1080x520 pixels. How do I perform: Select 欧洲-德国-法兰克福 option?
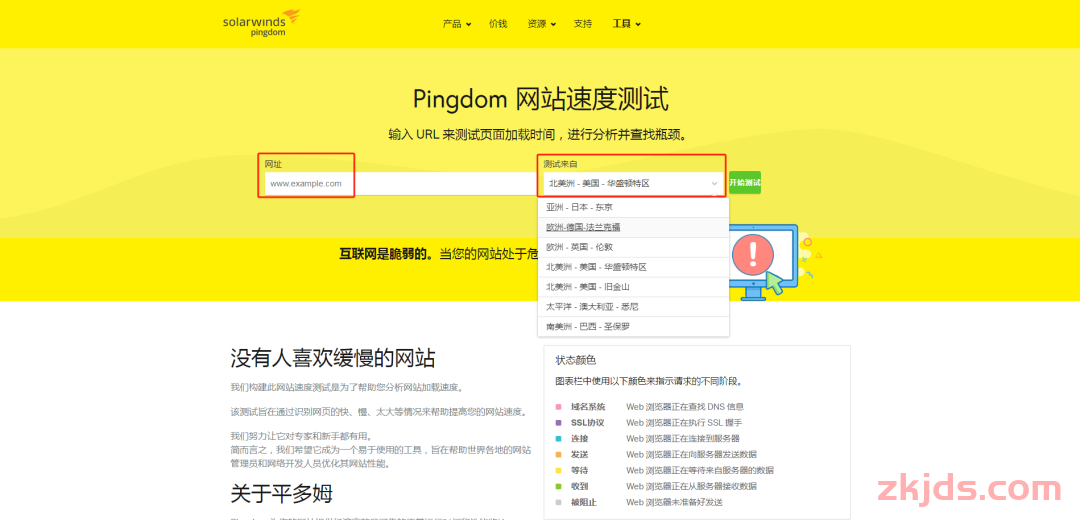633,227
